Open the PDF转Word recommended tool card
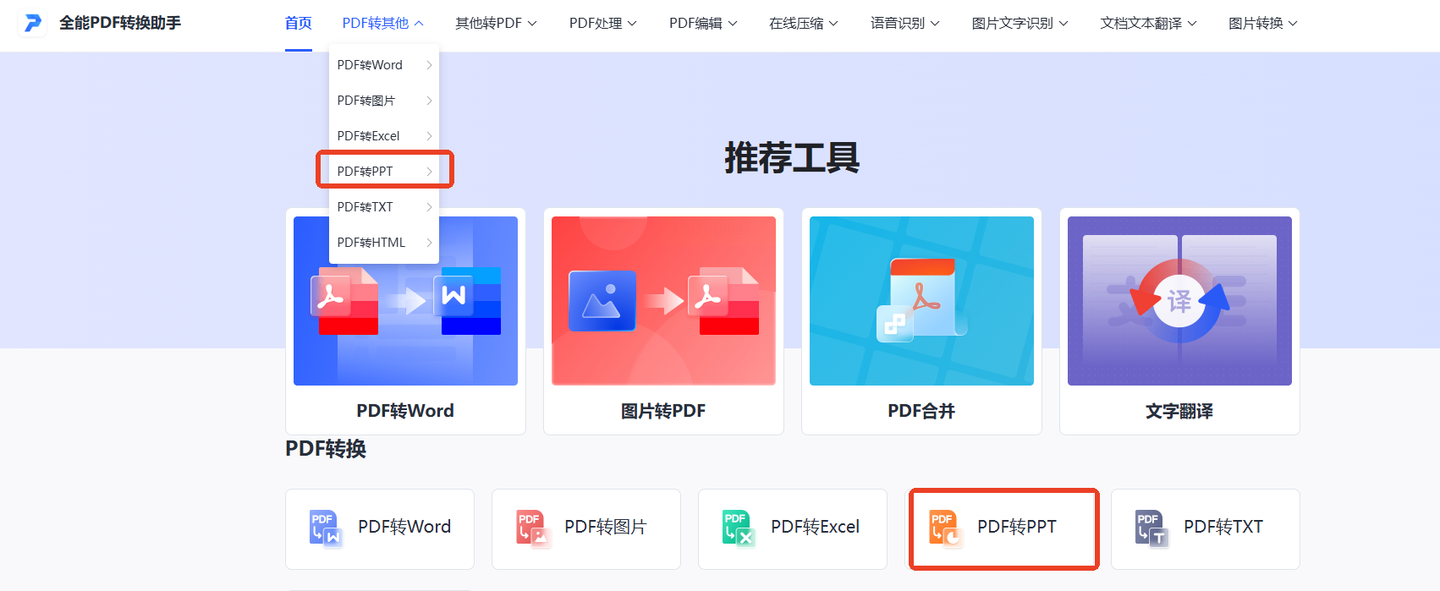Image resolution: width=1440 pixels, height=591 pixels. click(406, 321)
